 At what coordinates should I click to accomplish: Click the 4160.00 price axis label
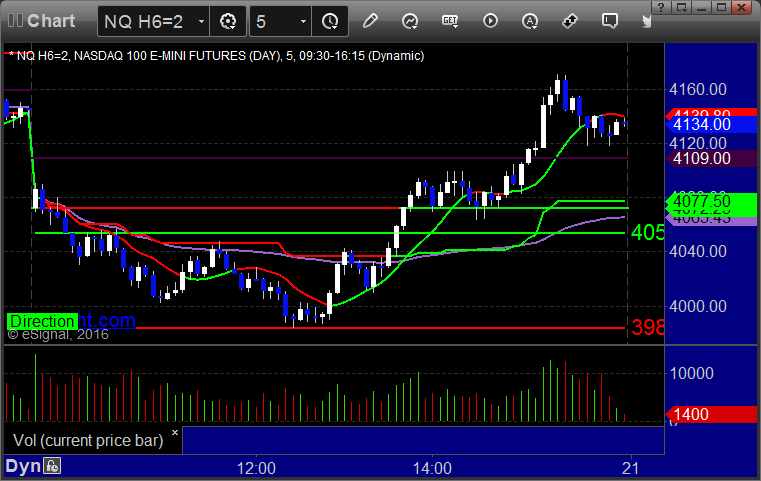coord(697,89)
